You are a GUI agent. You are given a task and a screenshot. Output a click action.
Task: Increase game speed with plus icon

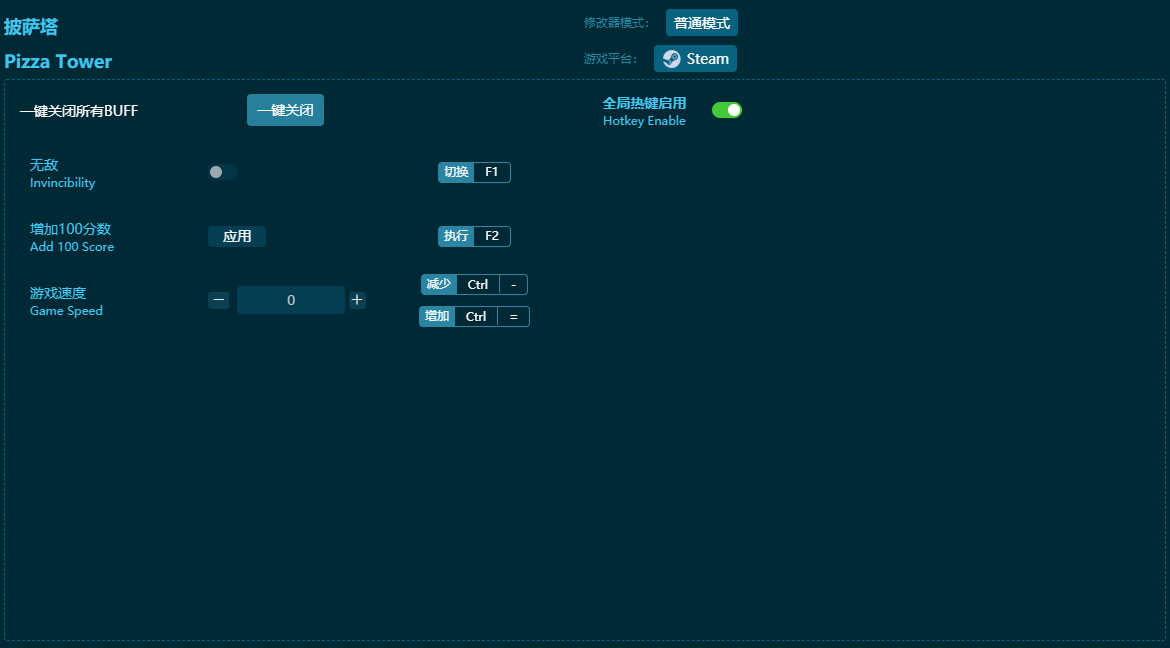(357, 300)
